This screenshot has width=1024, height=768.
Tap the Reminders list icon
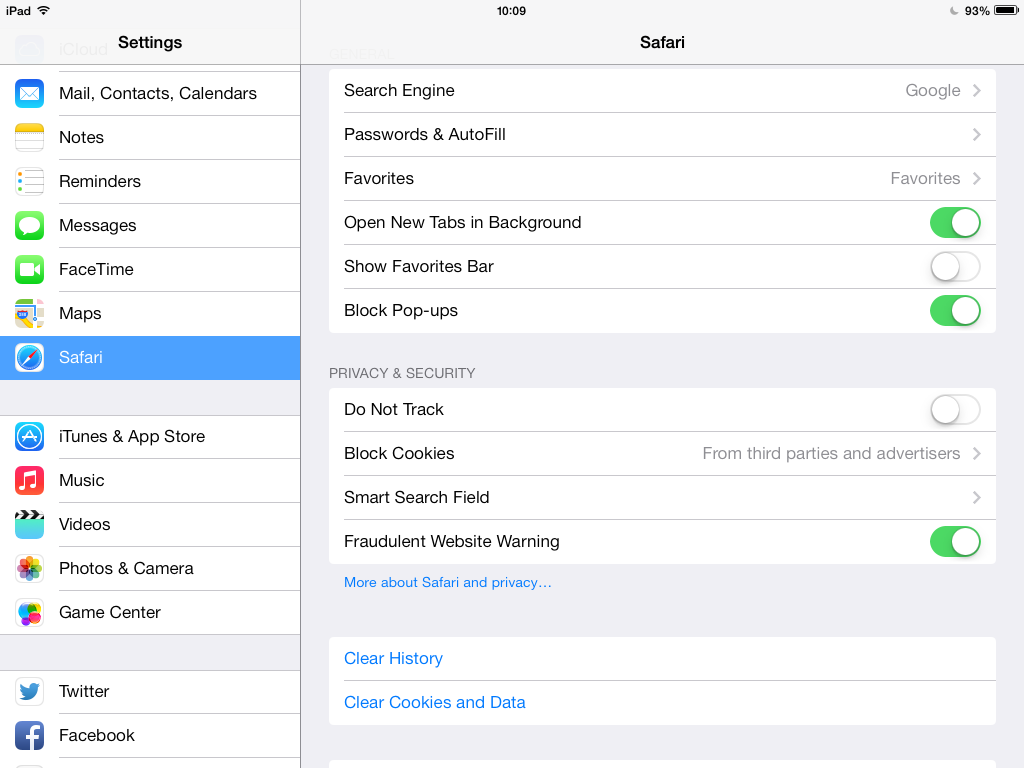point(30,181)
